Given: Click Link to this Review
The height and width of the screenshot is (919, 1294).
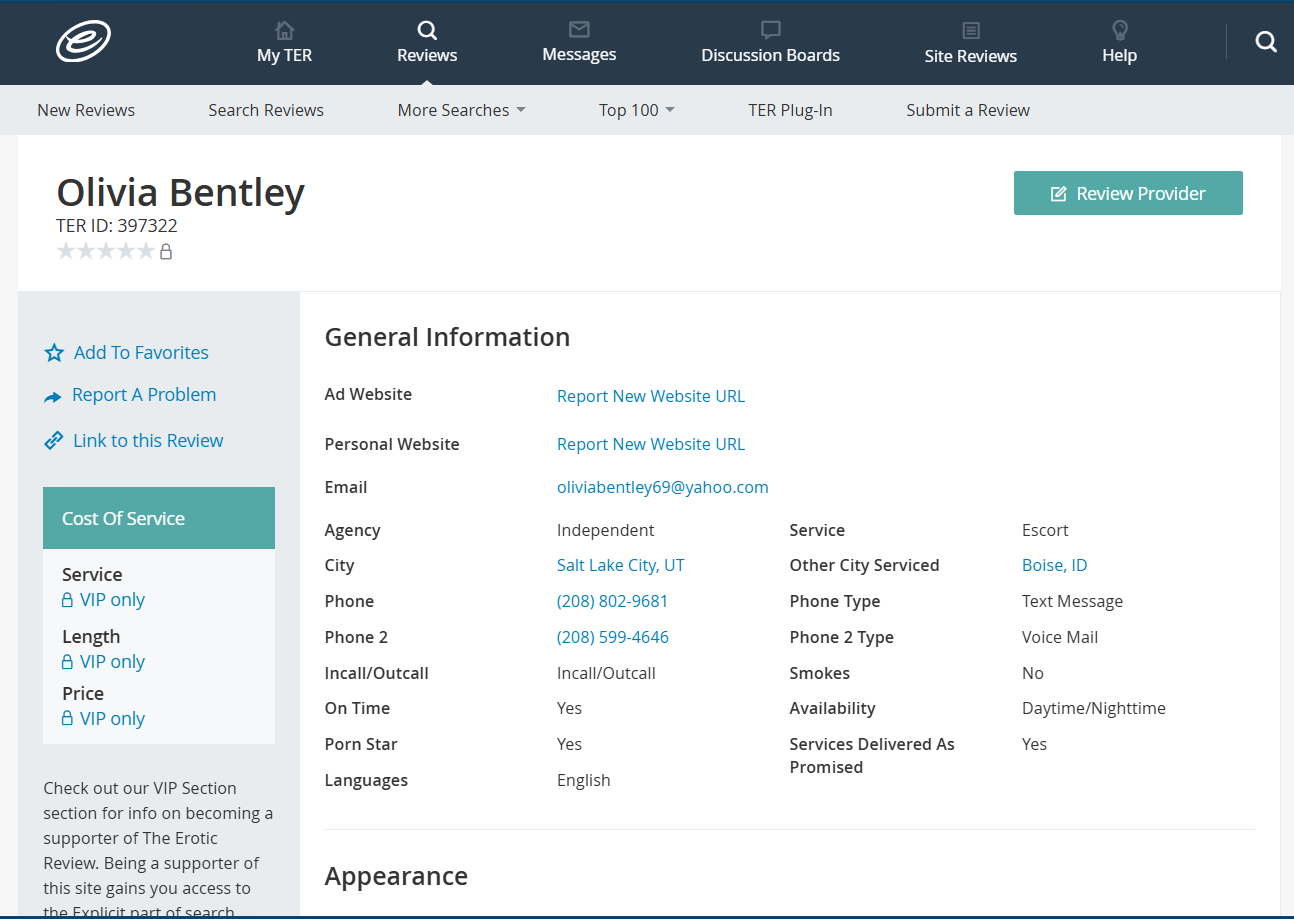Looking at the screenshot, I should (148, 441).
